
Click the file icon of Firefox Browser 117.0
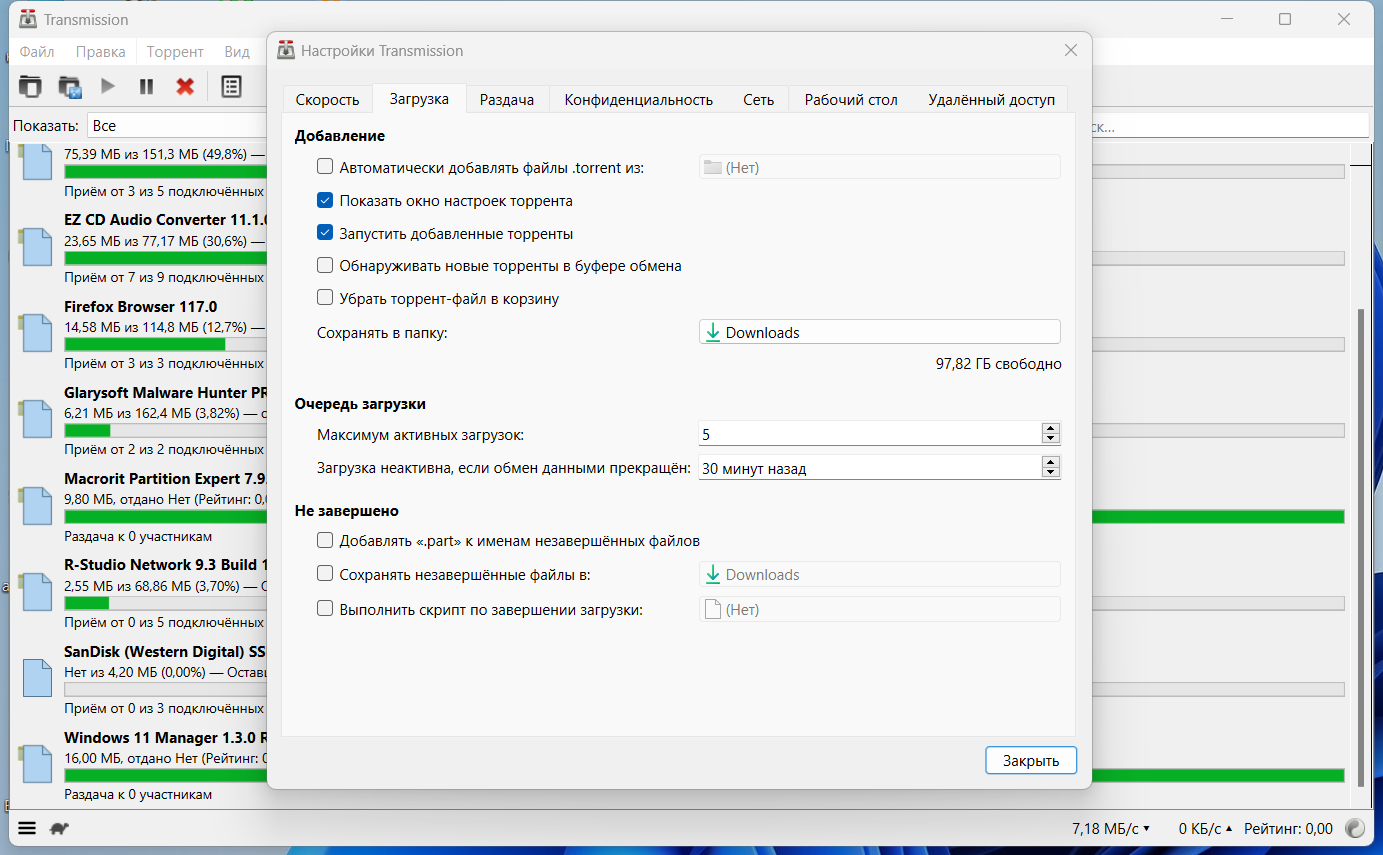[x=35, y=333]
